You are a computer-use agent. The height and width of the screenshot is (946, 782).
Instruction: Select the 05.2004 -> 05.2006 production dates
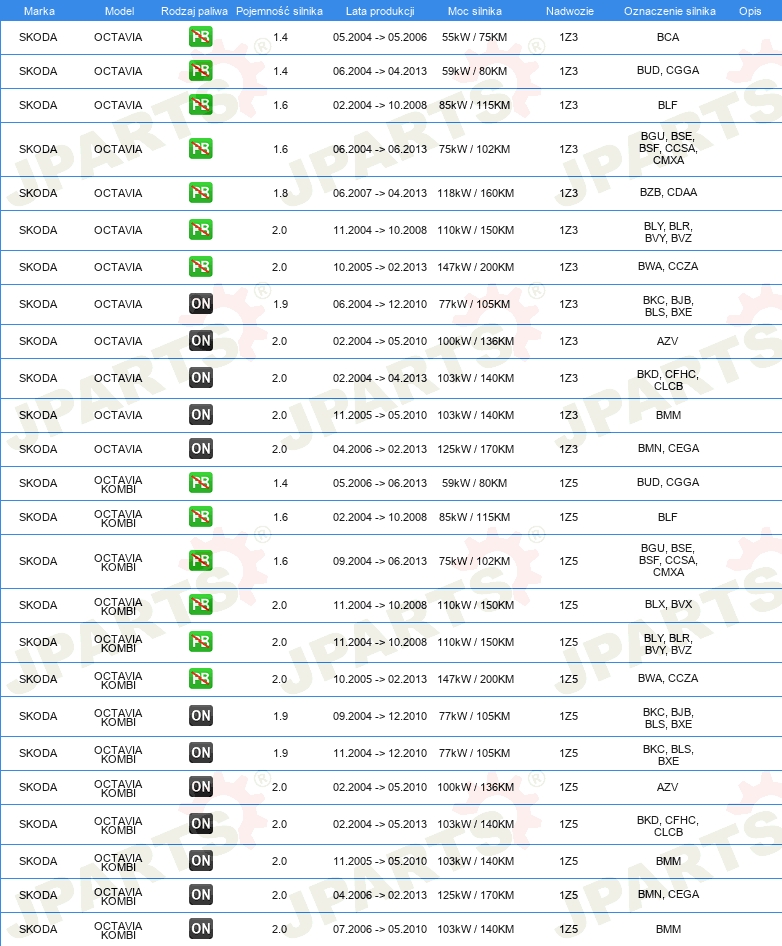(380, 37)
